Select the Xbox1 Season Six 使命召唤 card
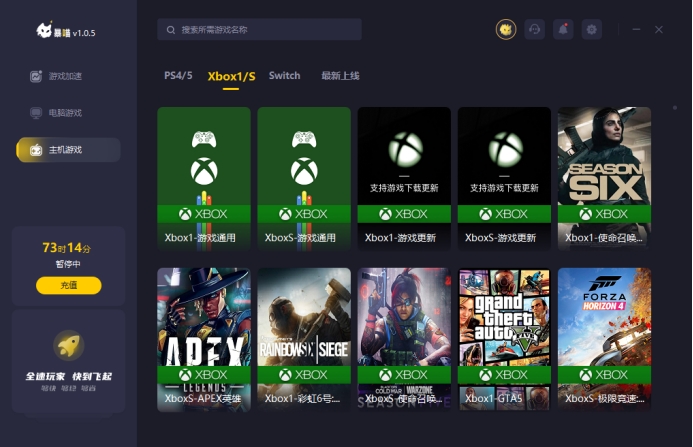The width and height of the screenshot is (693, 447). coord(604,179)
